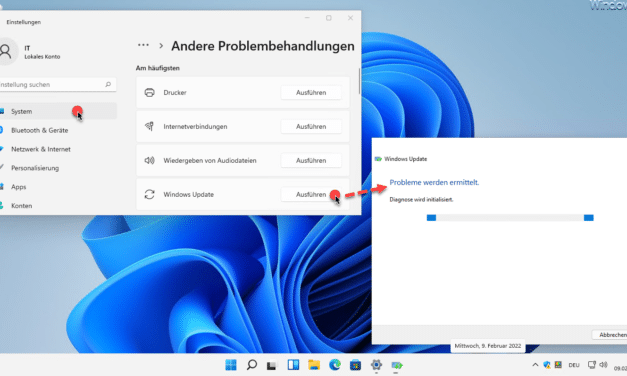Open File Explorer from the taskbar
The height and width of the screenshot is (376, 627).
(314, 365)
